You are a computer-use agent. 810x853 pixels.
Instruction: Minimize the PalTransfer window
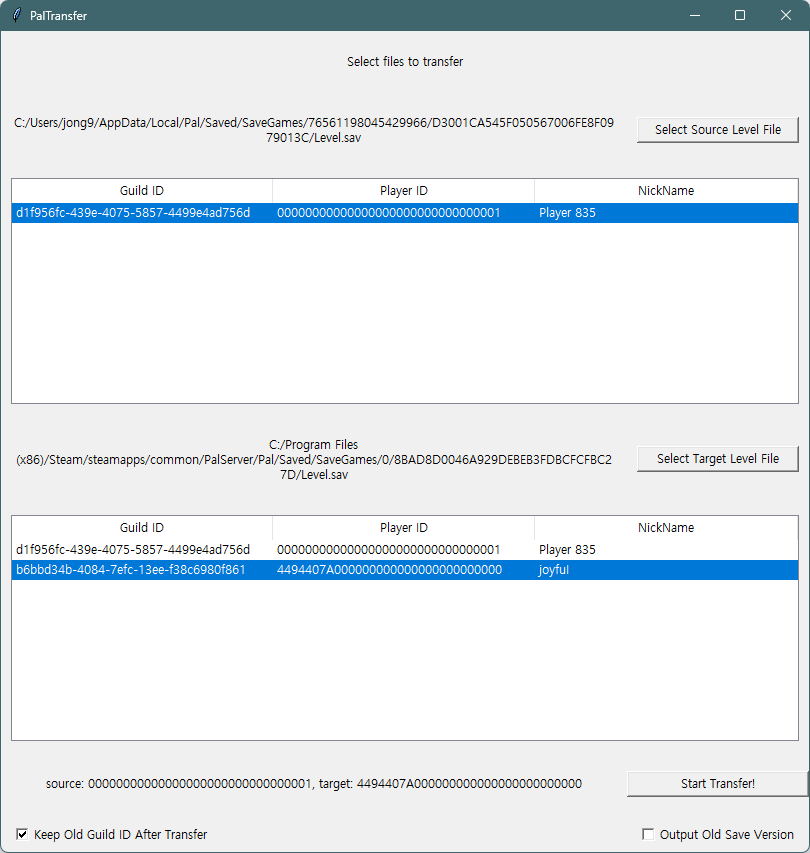click(695, 15)
